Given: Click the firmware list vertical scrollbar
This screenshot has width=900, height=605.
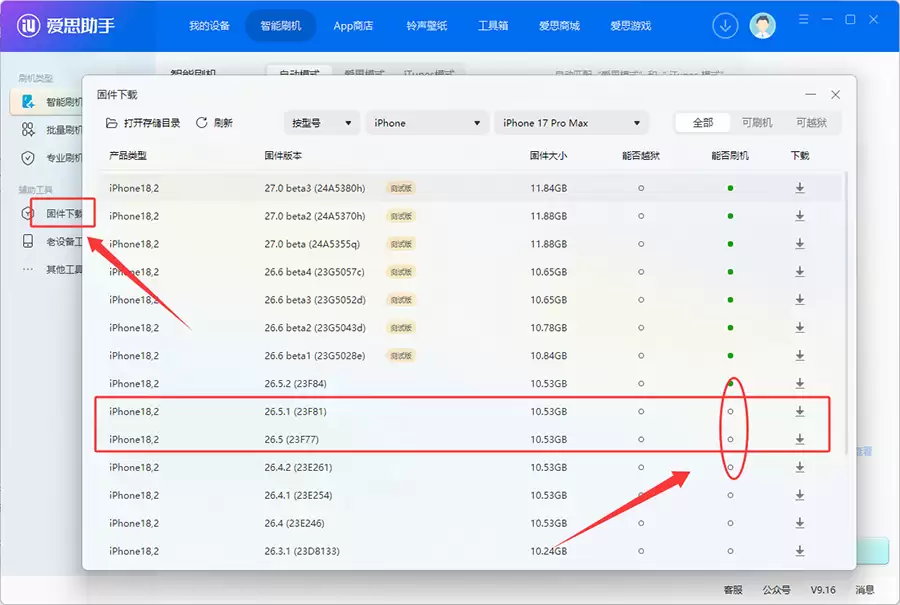Looking at the screenshot, I should click(x=846, y=313).
